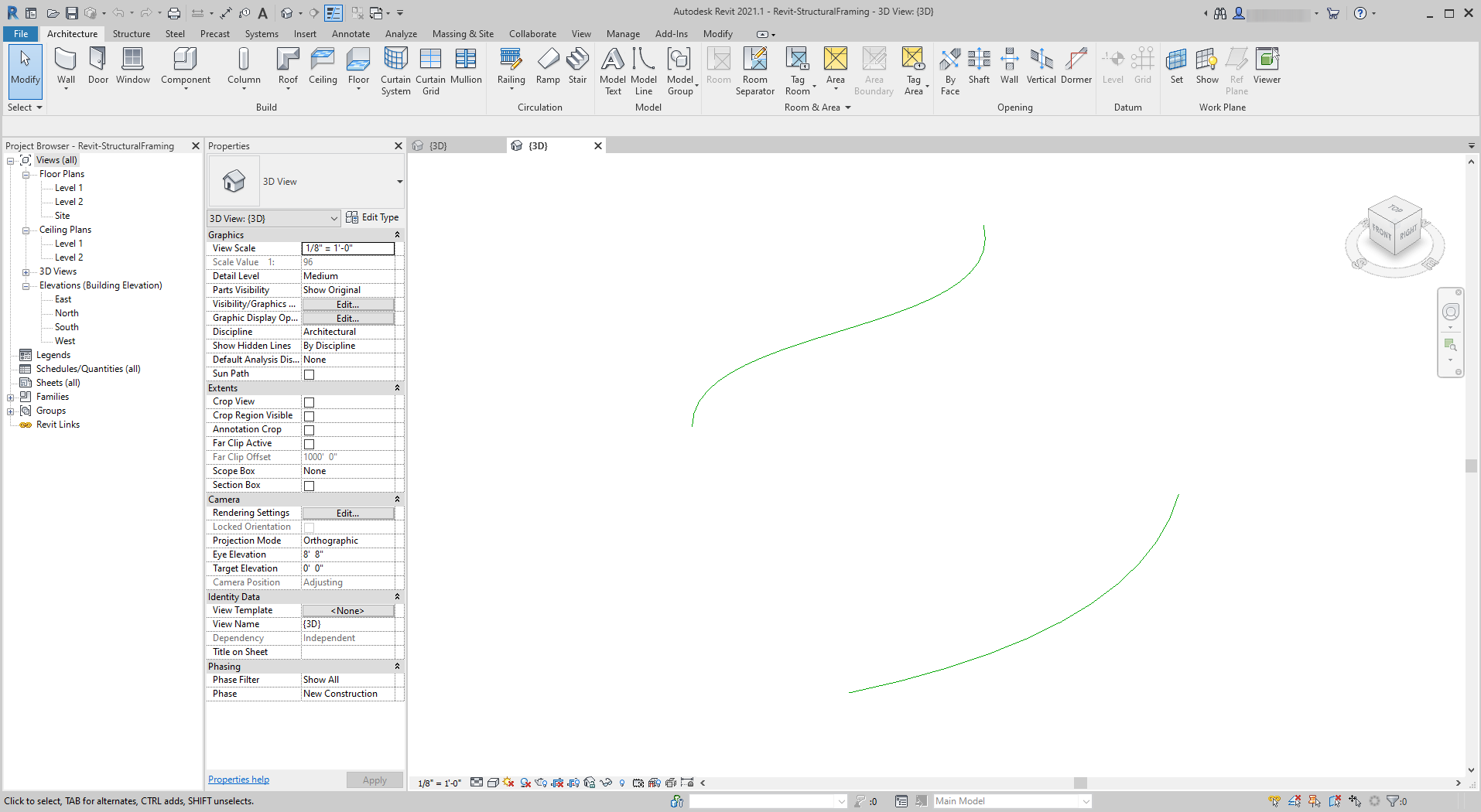This screenshot has width=1481, height=812.
Task: Click the FRONT face of the ViewCube
Action: point(1380,232)
